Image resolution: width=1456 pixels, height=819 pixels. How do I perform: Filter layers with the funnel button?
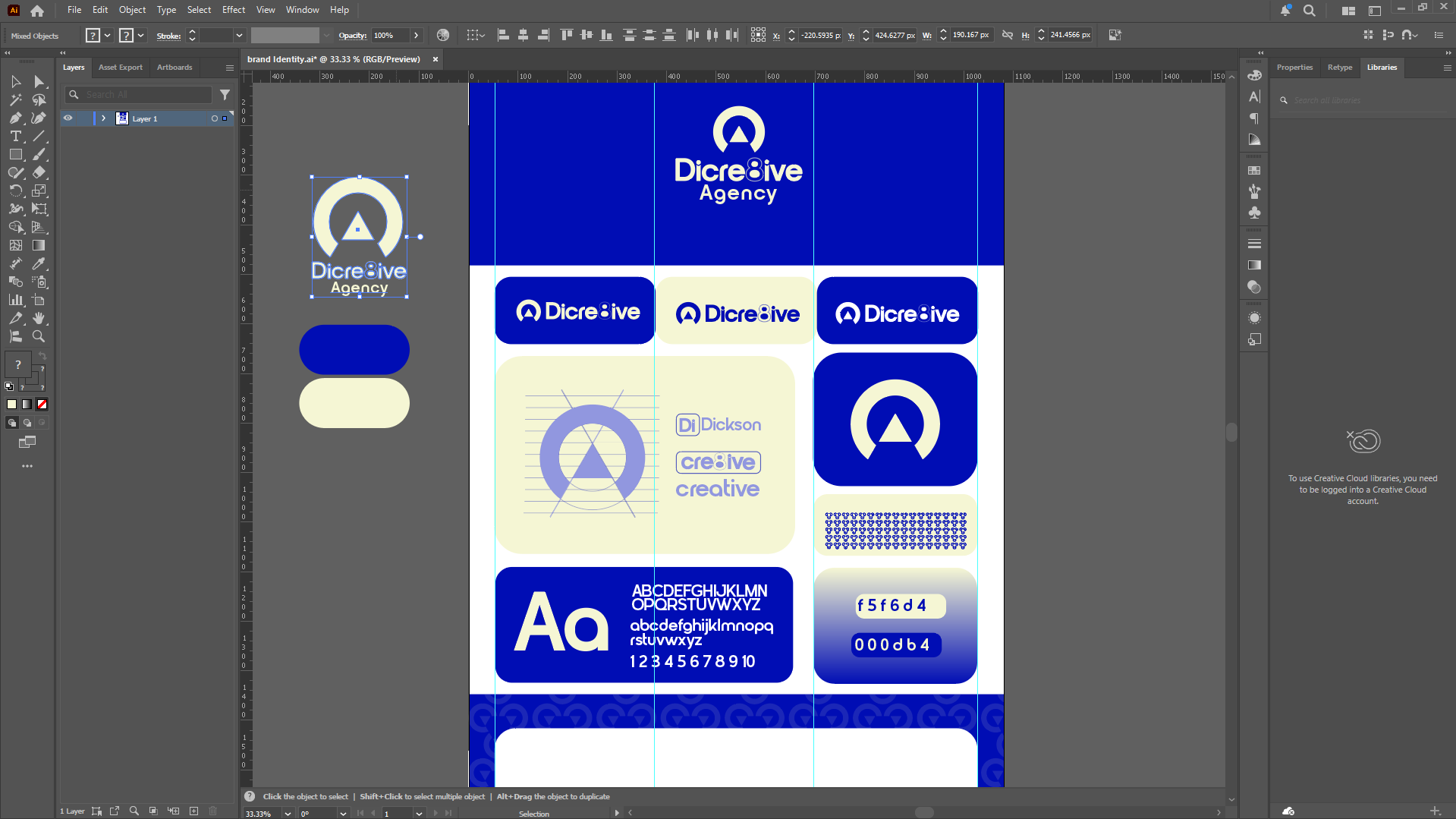225,95
